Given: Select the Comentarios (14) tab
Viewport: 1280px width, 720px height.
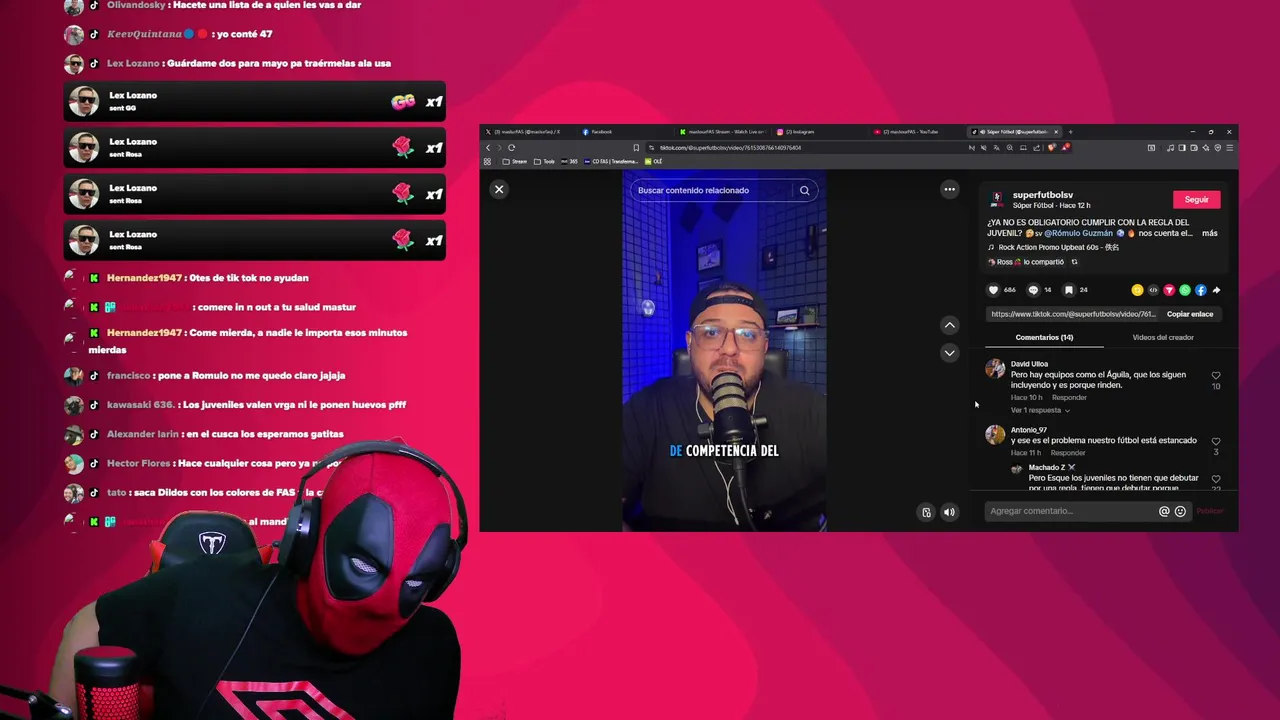Looking at the screenshot, I should point(1044,337).
